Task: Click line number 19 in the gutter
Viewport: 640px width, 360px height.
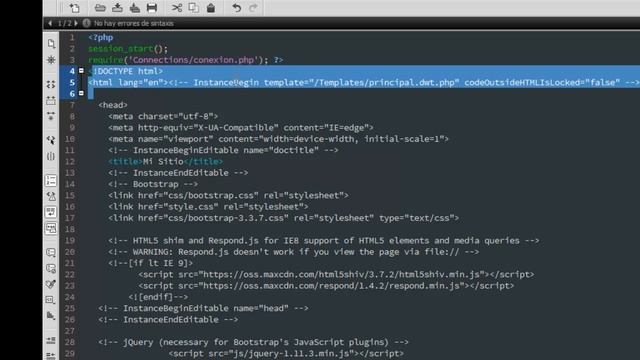Action: pyautogui.click(x=70, y=241)
